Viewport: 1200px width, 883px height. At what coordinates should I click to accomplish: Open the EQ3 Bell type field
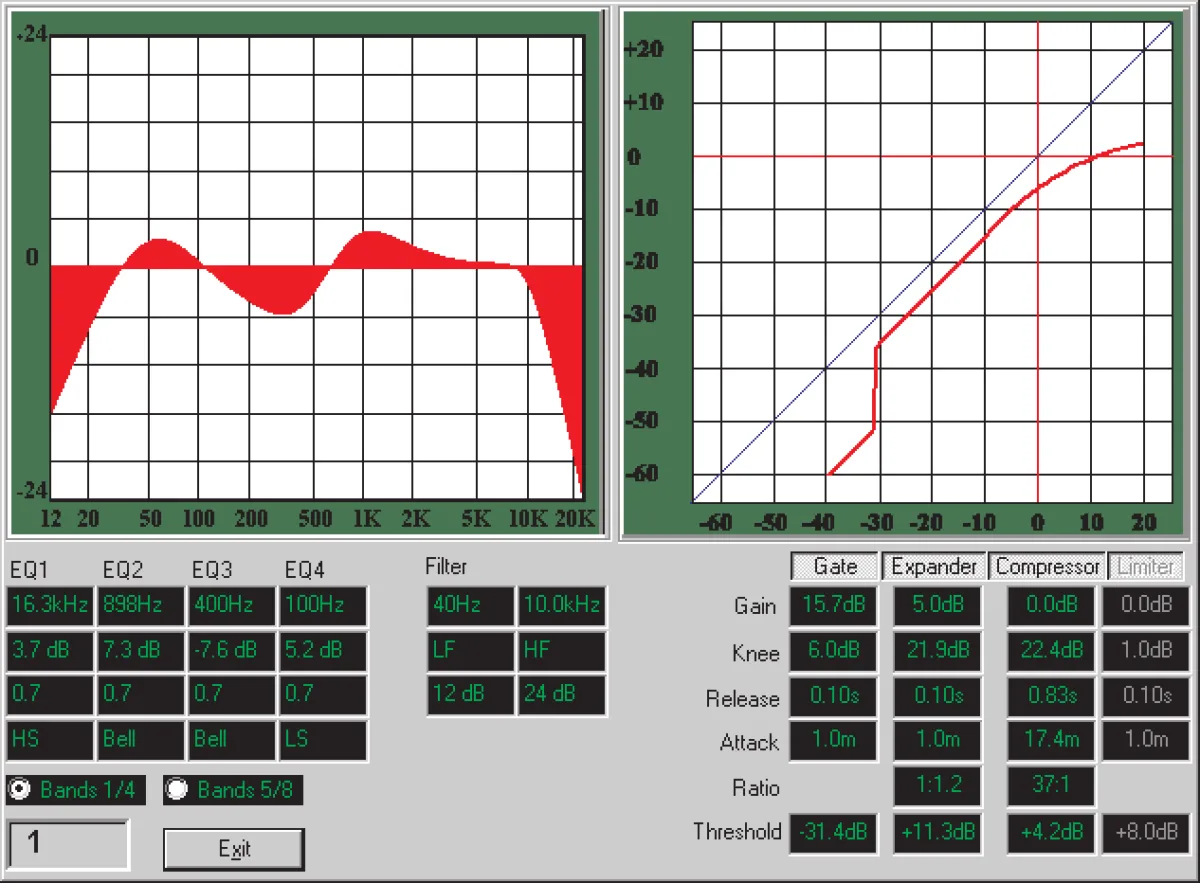[232, 740]
